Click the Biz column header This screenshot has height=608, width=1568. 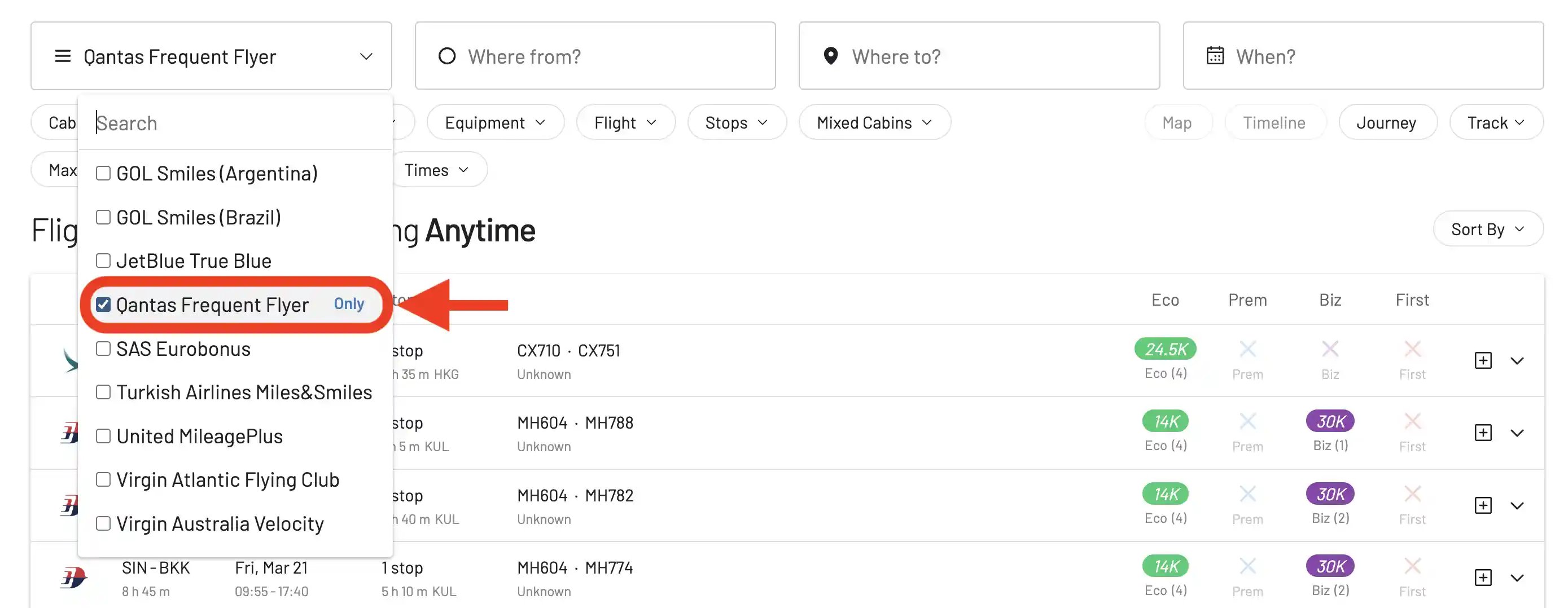pos(1330,299)
